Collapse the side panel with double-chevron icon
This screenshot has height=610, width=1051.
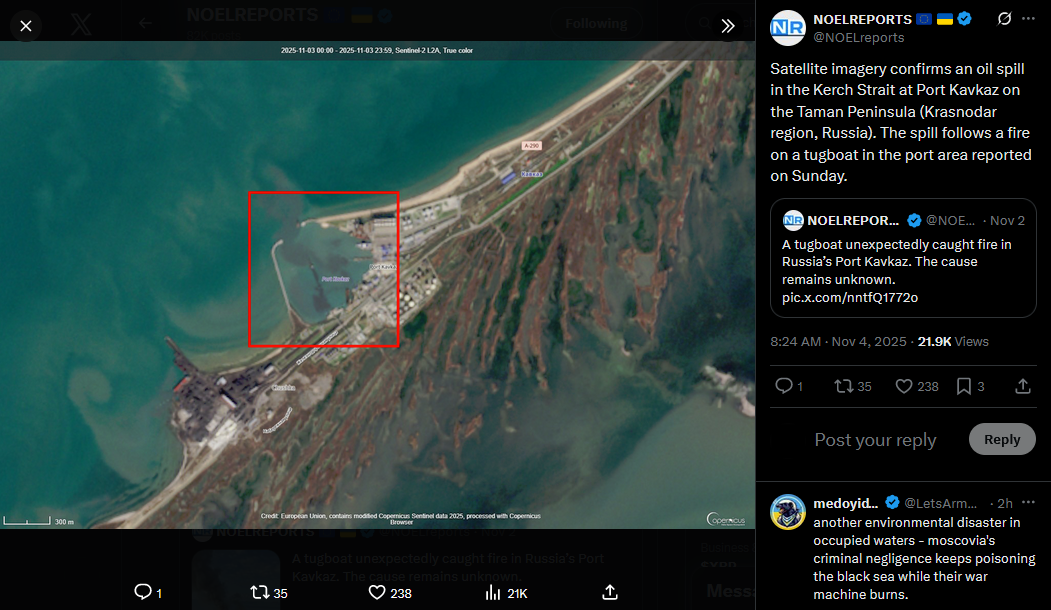(728, 26)
